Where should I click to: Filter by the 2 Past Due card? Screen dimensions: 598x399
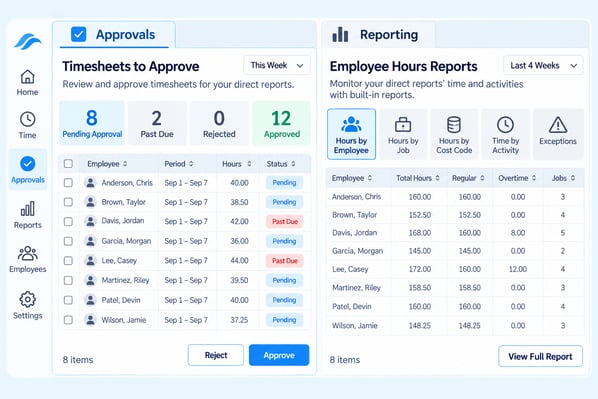[157, 123]
